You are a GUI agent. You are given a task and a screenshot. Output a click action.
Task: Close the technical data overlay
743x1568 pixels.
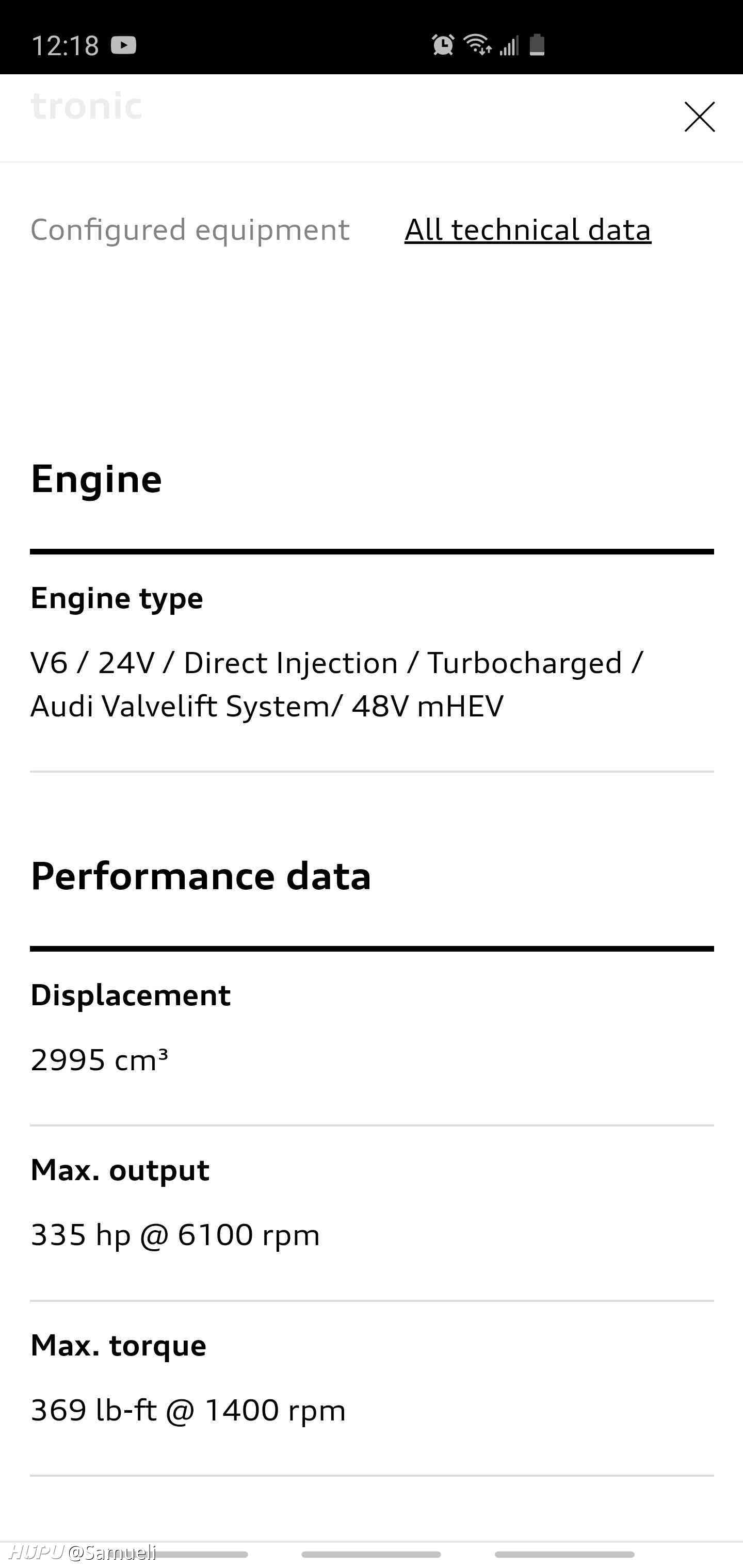tap(699, 117)
